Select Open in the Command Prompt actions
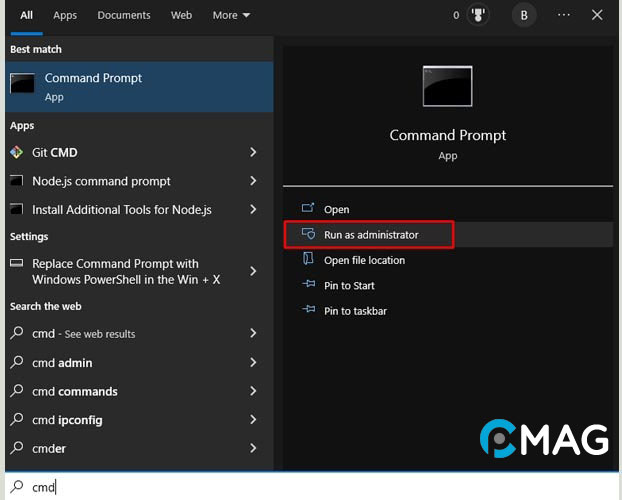 [336, 209]
